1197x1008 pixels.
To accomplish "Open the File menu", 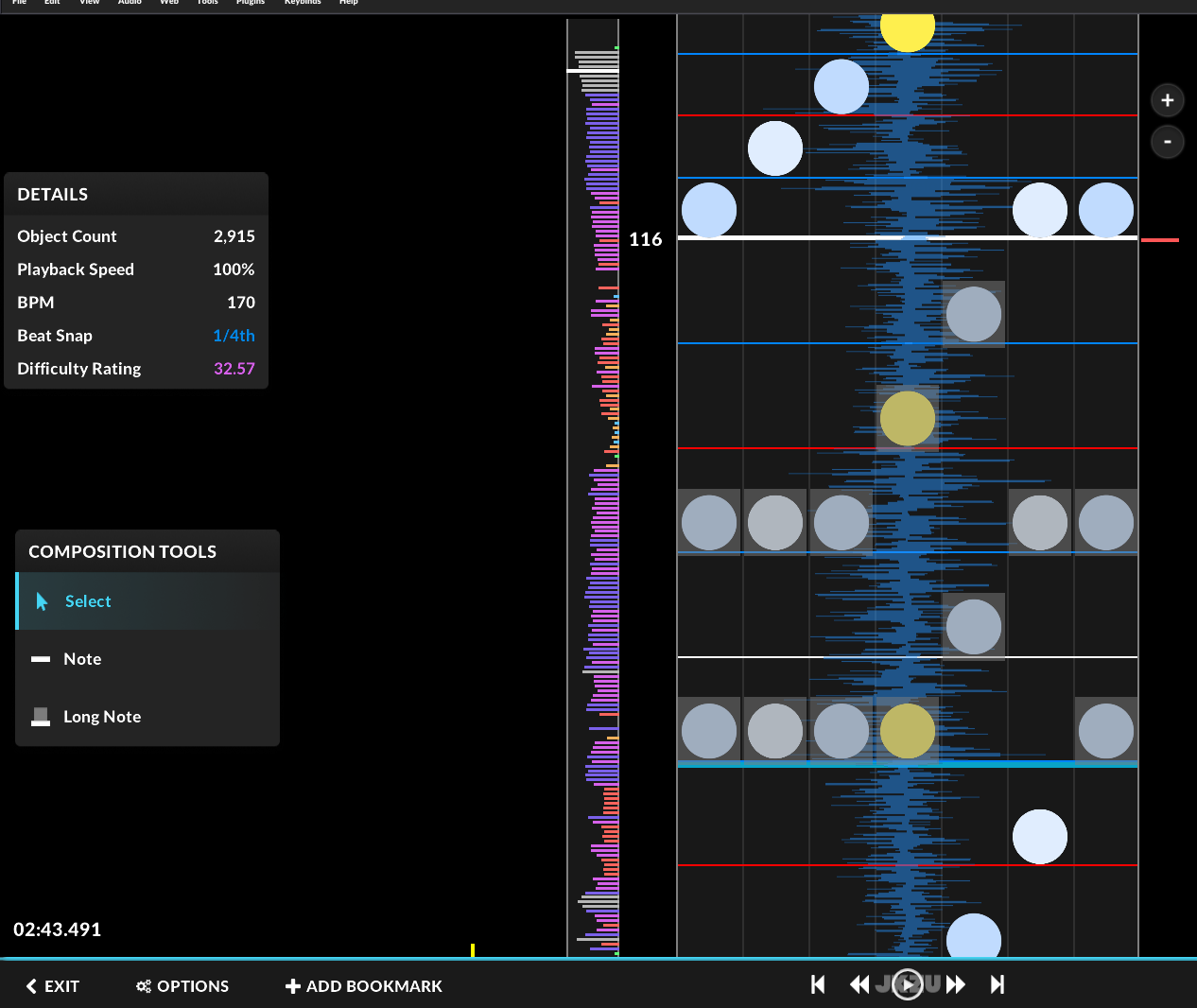I will [x=19, y=3].
